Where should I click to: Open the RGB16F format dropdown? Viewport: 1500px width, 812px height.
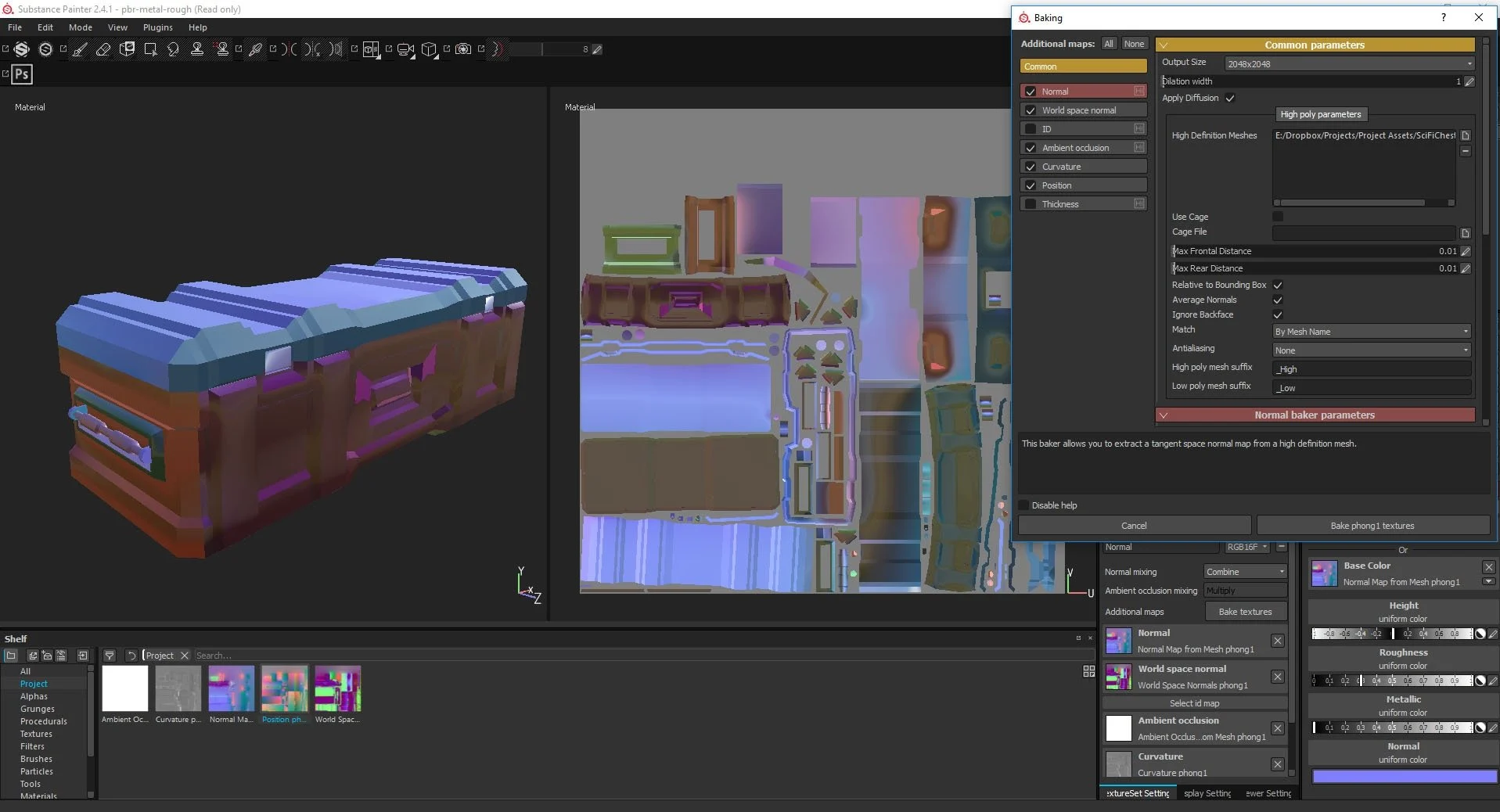pos(1246,547)
